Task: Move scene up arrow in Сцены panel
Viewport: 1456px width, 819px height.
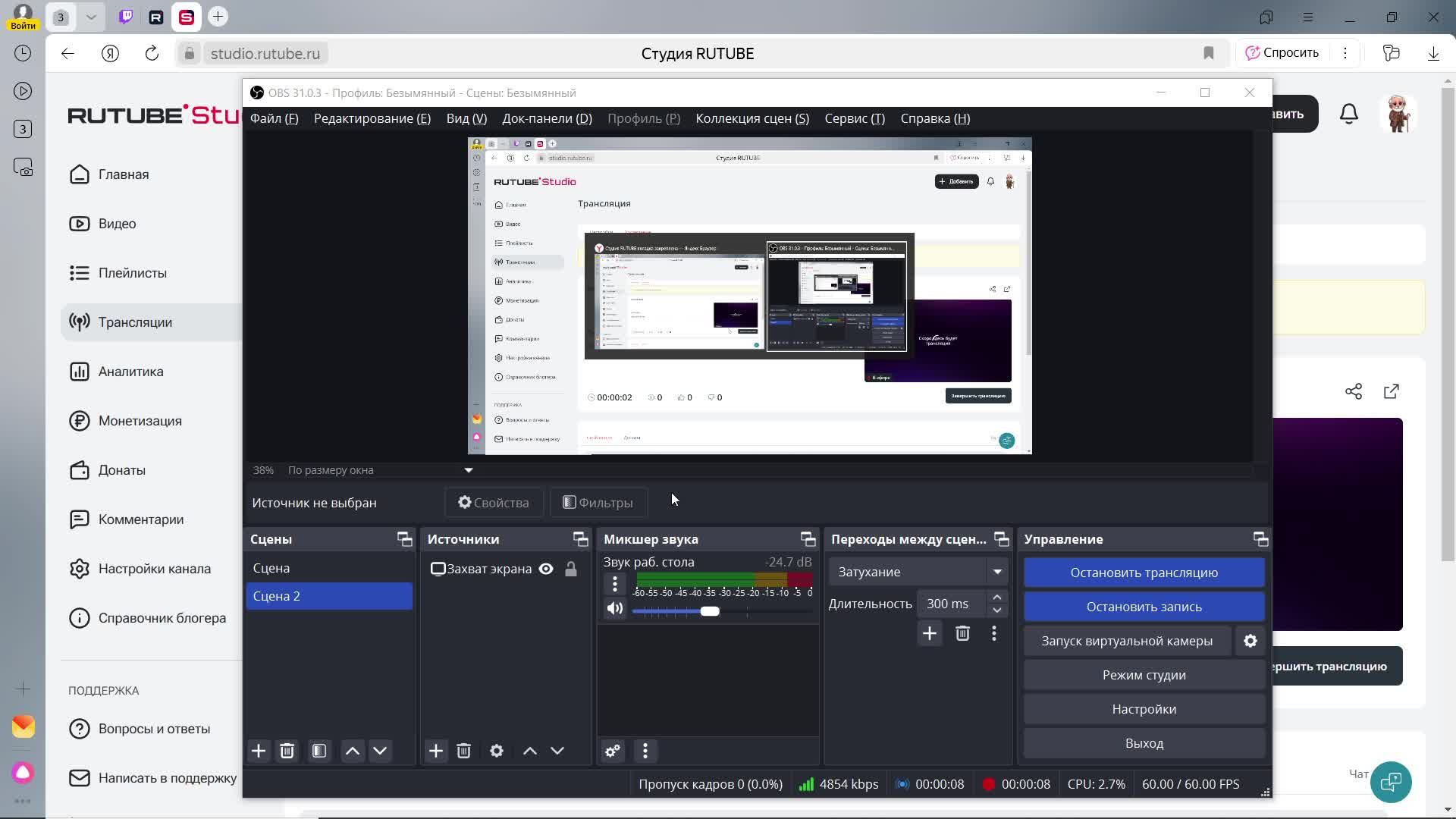Action: (x=353, y=751)
